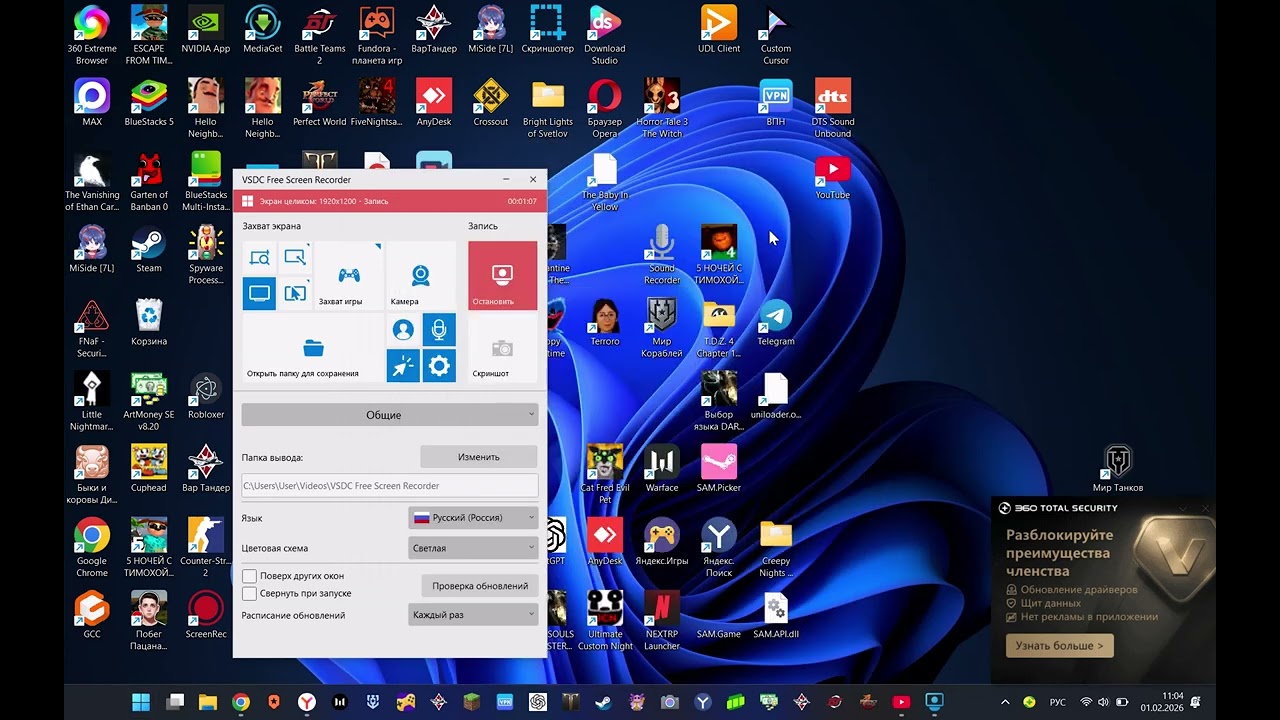Open the ВПН desktop icon
The image size is (1280, 720).
pyautogui.click(x=776, y=103)
